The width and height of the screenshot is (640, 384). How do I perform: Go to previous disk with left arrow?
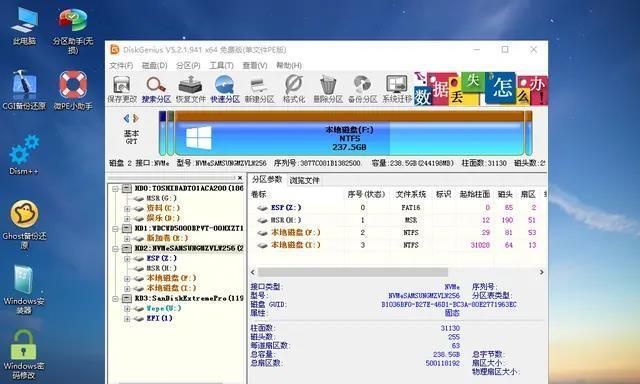coord(126,118)
